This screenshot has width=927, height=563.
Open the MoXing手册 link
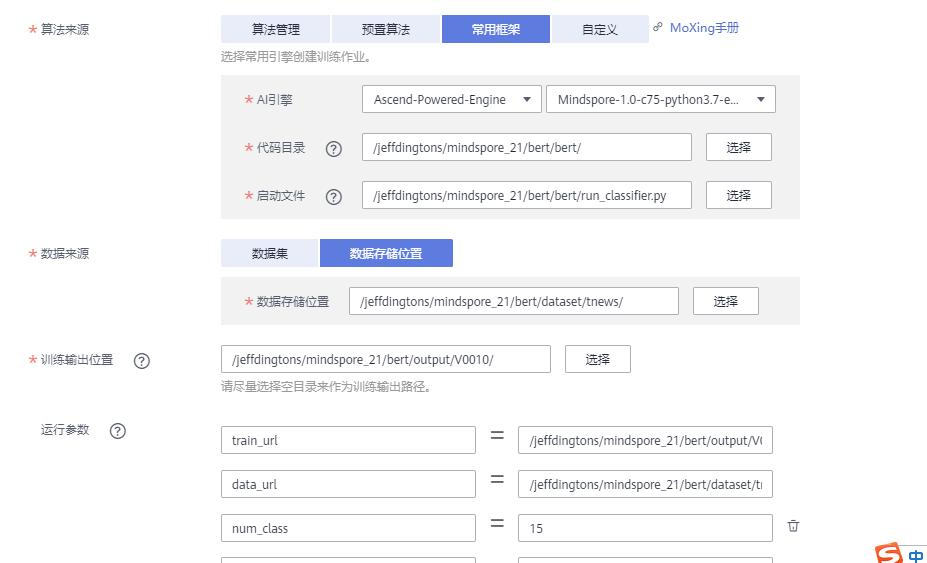(704, 28)
